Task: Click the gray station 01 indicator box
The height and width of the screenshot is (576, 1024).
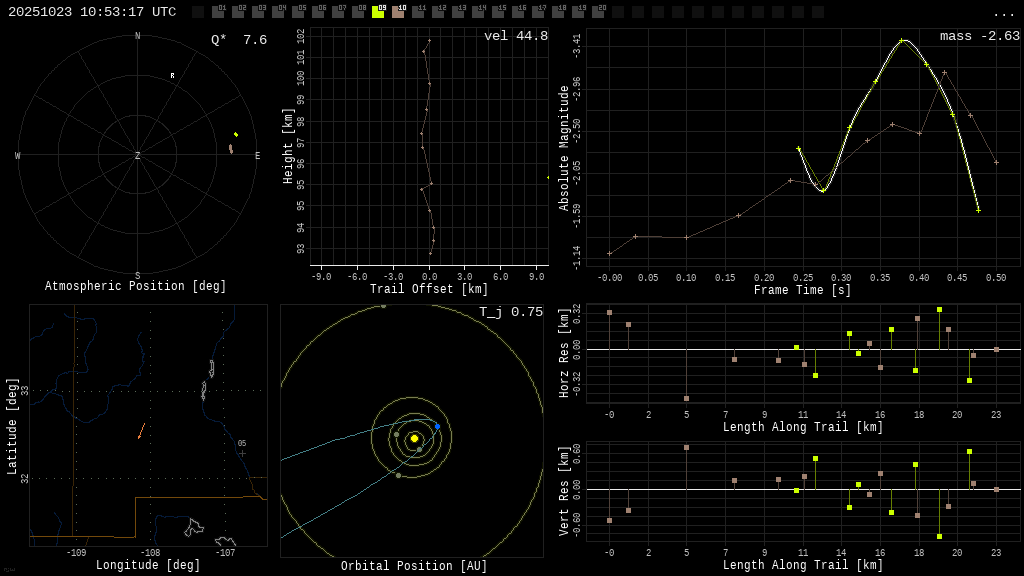Action: (x=218, y=12)
